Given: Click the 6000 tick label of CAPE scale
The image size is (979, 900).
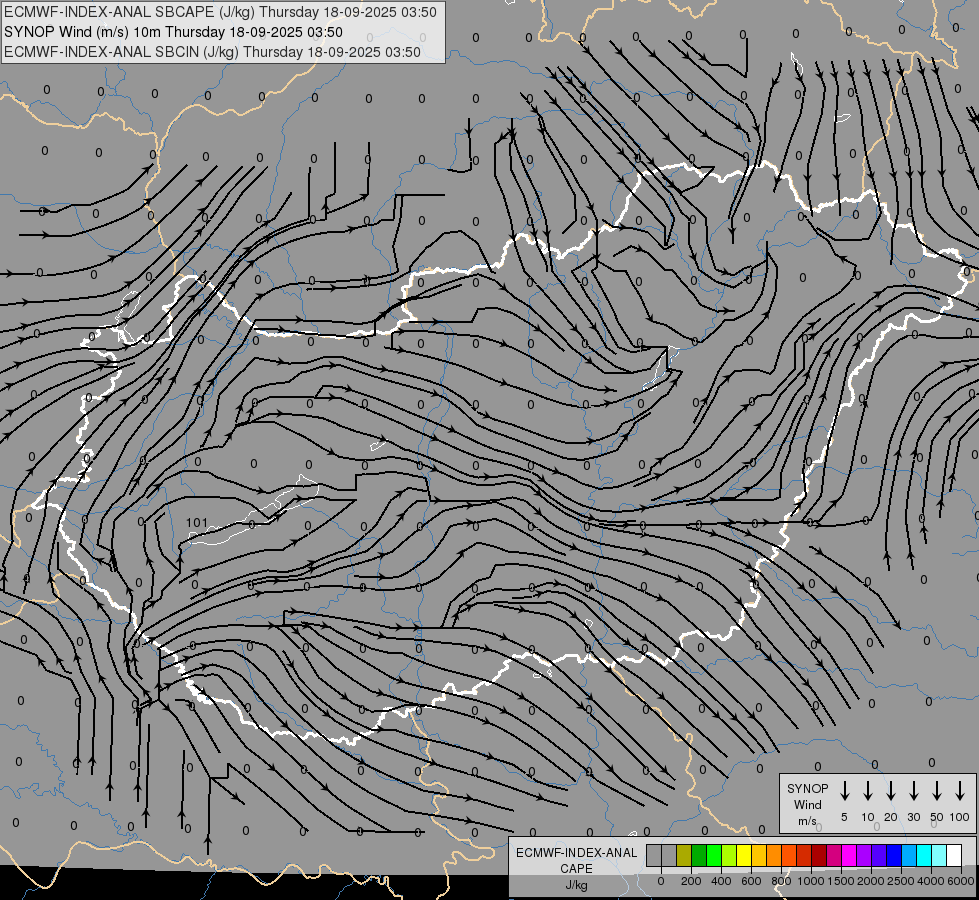Looking at the screenshot, I should point(961,881).
